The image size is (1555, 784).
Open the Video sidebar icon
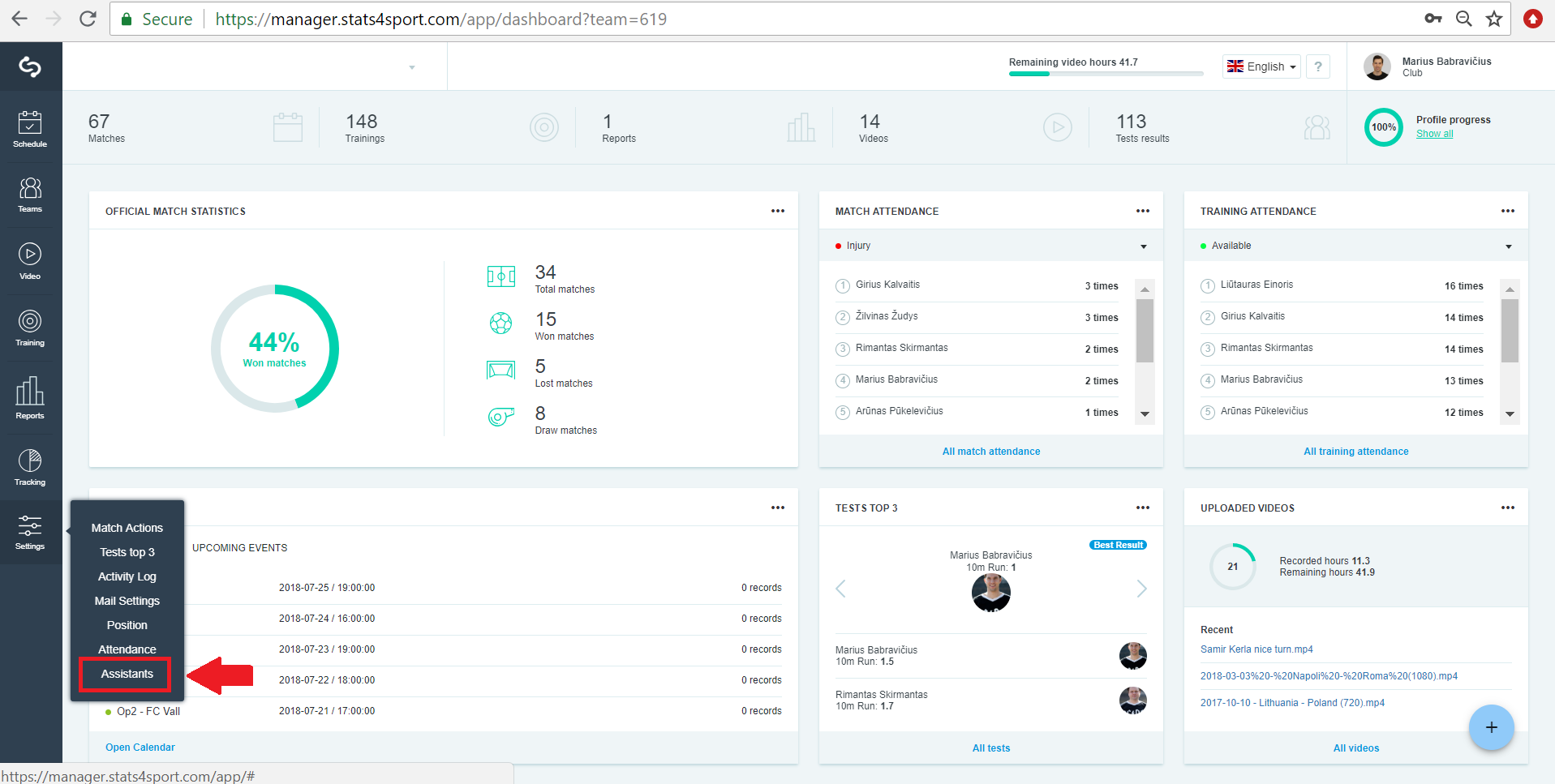pos(30,261)
